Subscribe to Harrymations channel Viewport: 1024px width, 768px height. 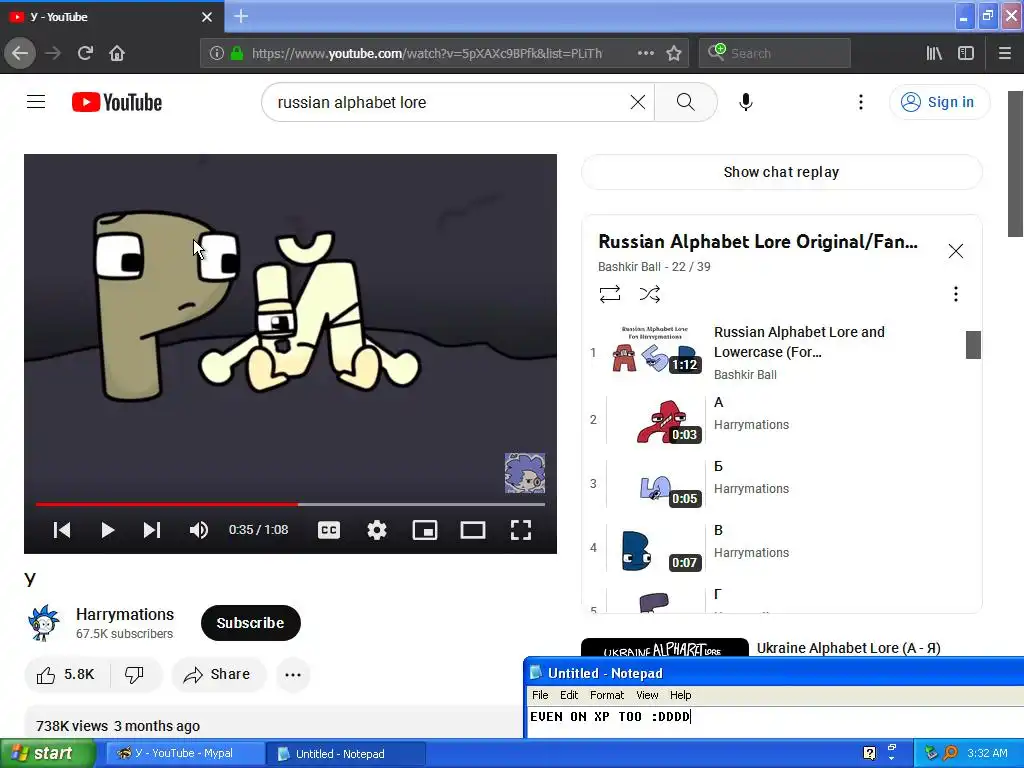(251, 623)
